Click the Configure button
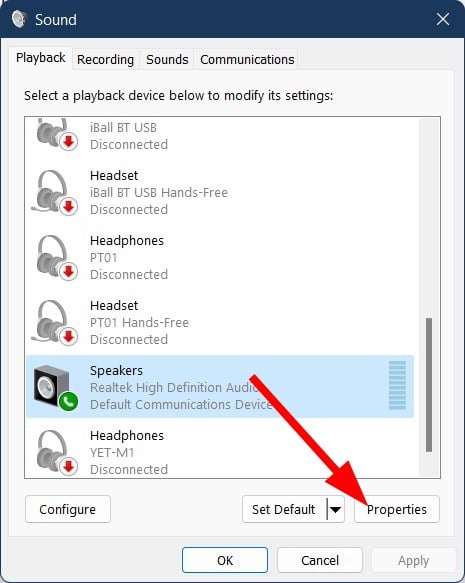Screen dimensions: 465x583 68,509
